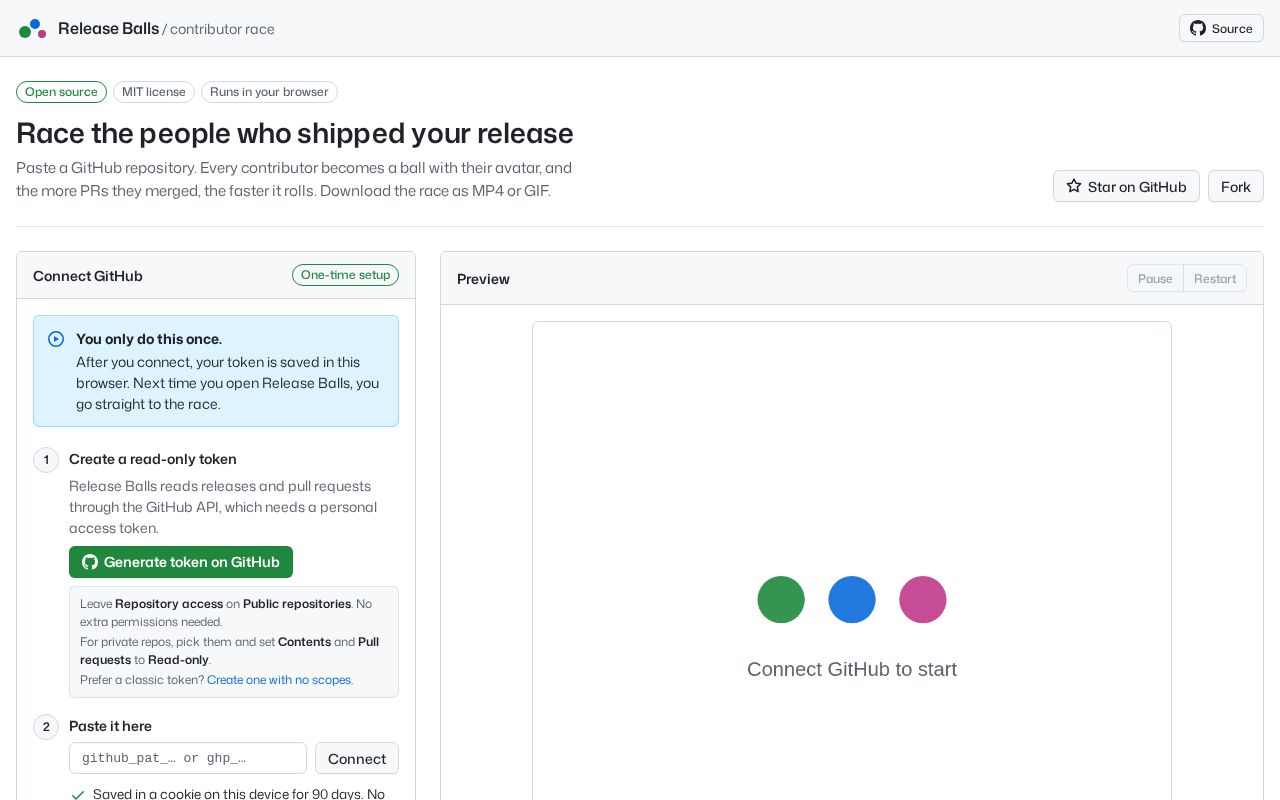Click the GitHub icon in the Generate token button

pyautogui.click(x=90, y=562)
